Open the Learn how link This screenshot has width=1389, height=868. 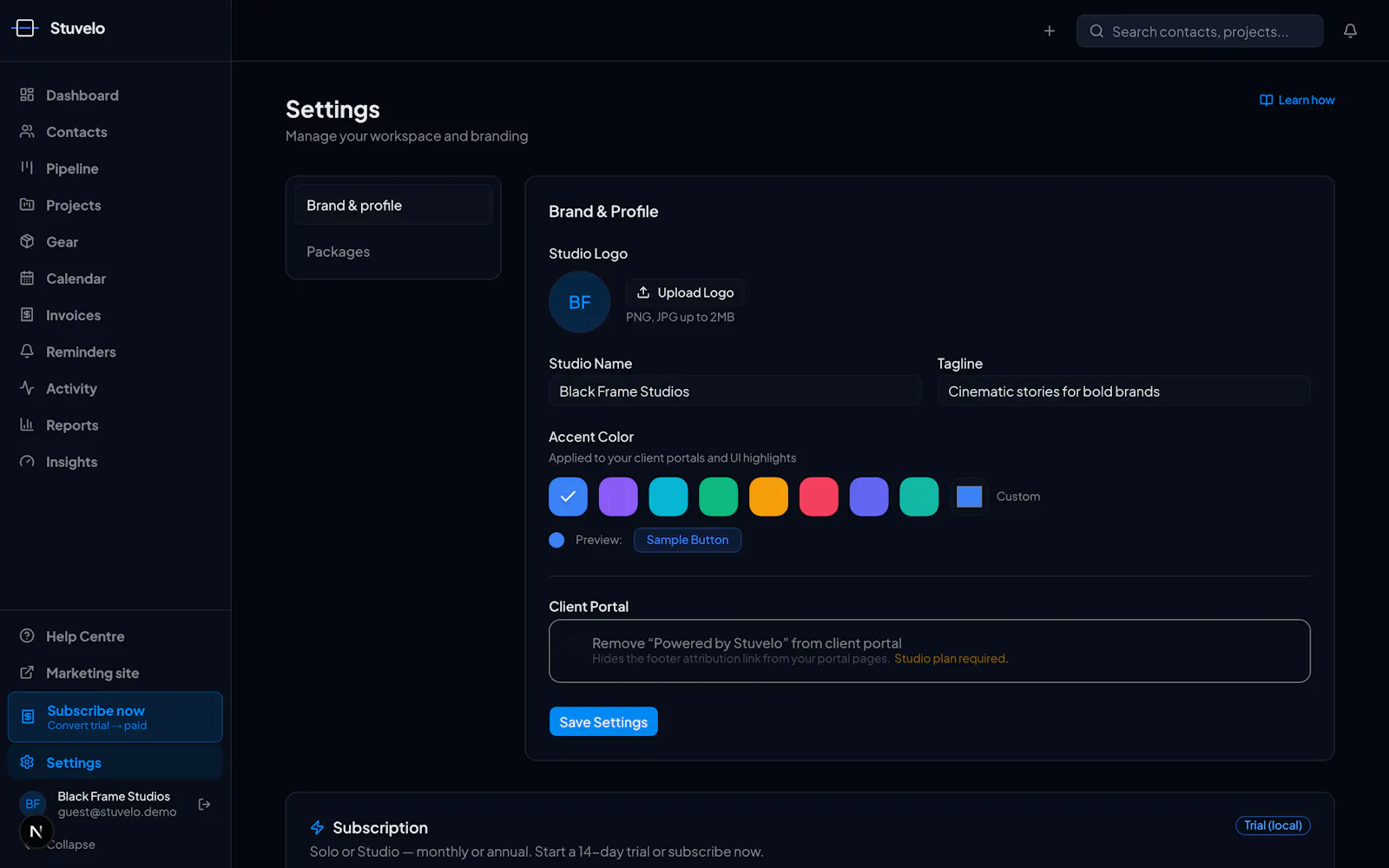click(x=1297, y=101)
